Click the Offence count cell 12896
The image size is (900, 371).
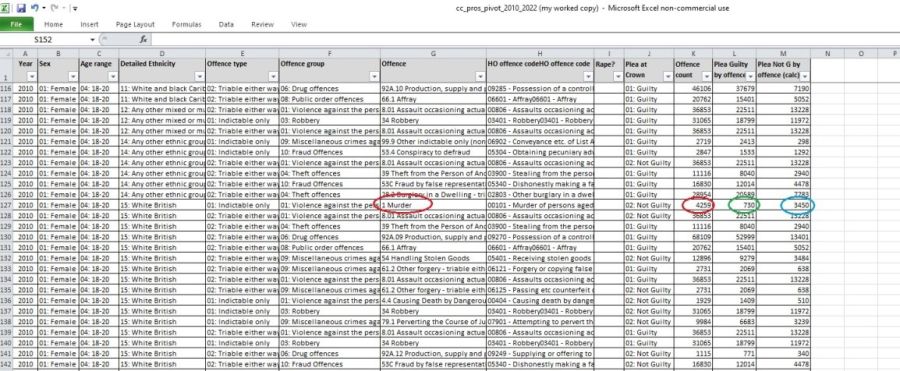(x=693, y=258)
